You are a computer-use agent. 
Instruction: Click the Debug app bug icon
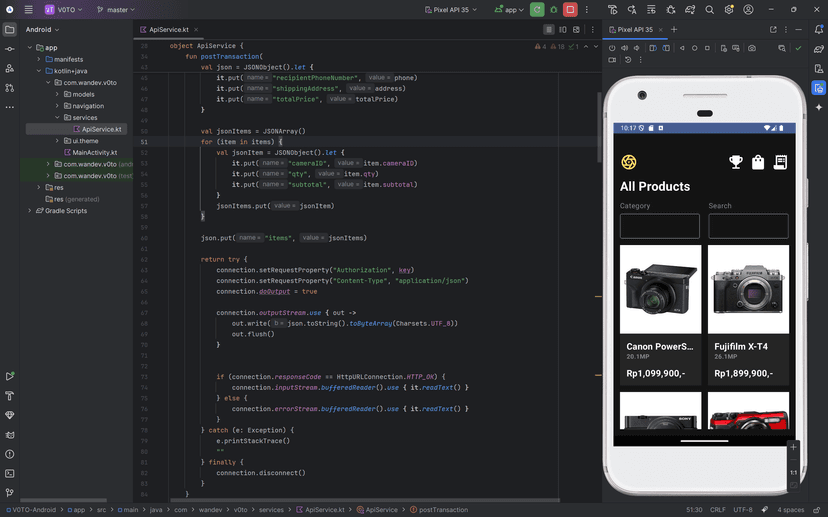click(553, 10)
